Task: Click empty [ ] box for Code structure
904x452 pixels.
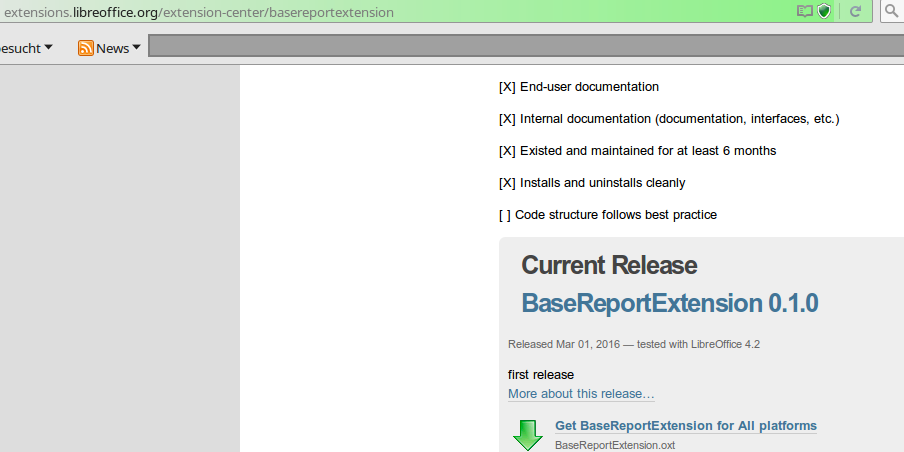Action: pos(504,215)
